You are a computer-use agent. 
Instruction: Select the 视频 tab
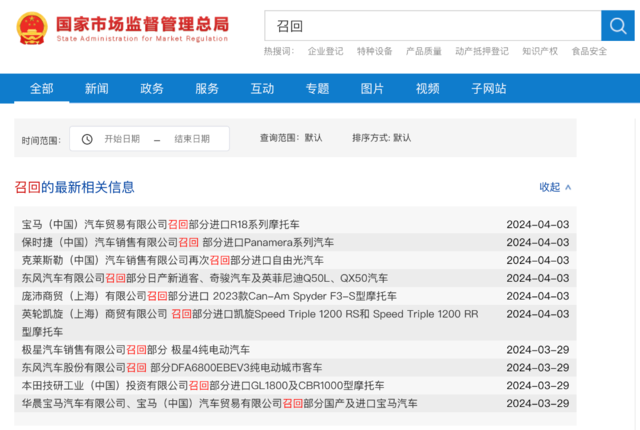[x=427, y=89]
